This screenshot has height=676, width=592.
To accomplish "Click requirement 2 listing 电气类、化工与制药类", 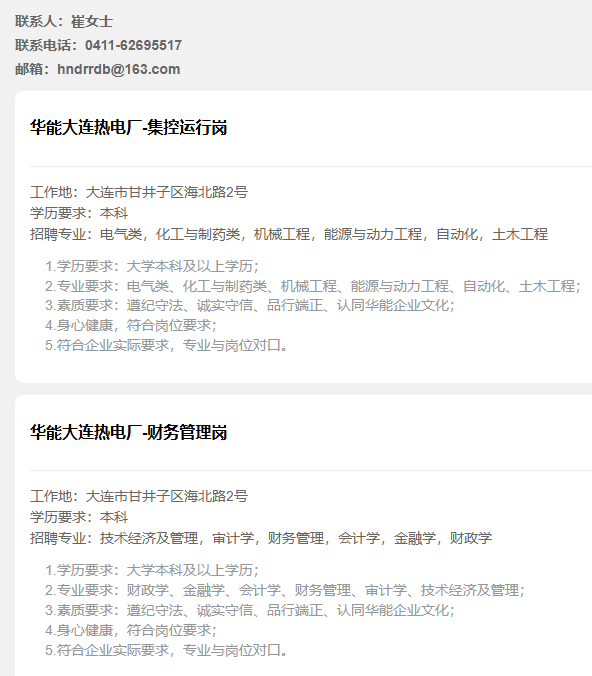I will 313,286.
